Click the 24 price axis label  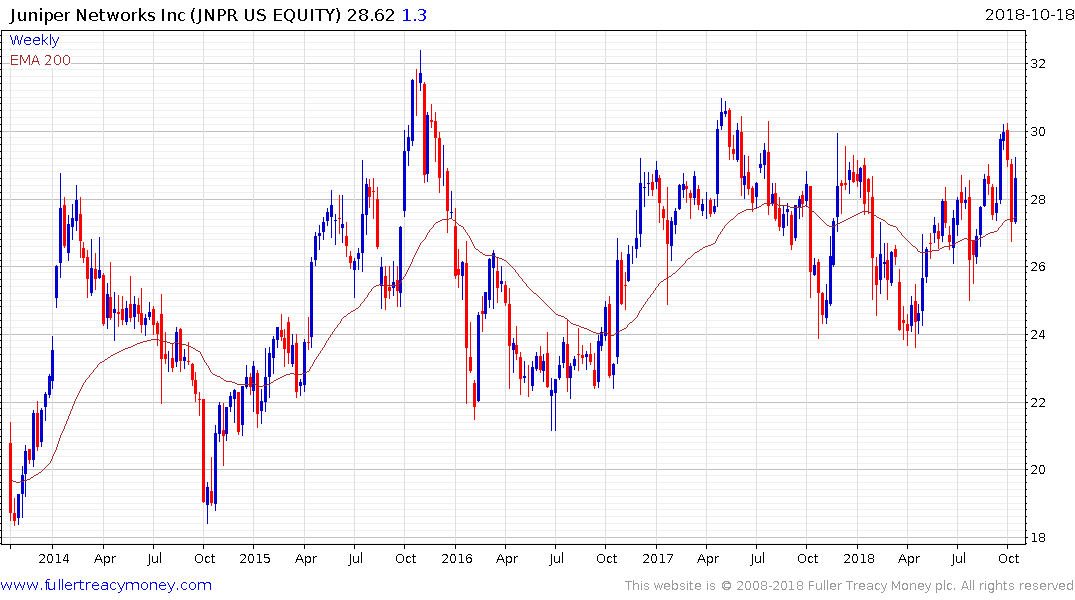pyautogui.click(x=1038, y=335)
